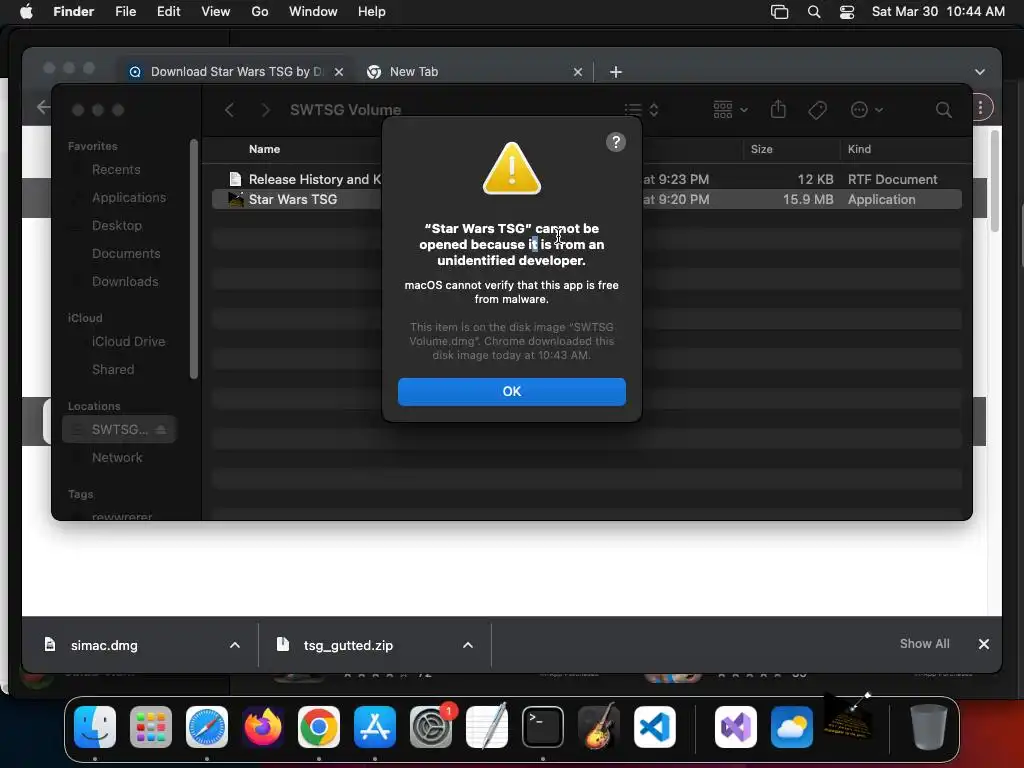This screenshot has width=1024, height=768.
Task: Select Recents in Finder sidebar
Action: (x=116, y=170)
